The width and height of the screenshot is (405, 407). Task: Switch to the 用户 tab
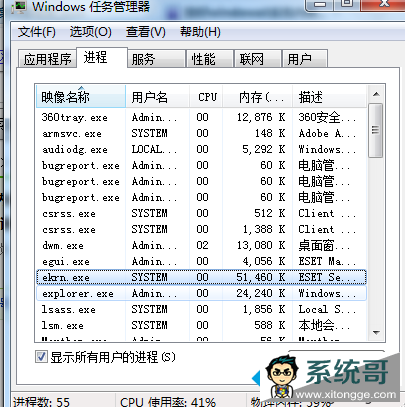pos(305,59)
